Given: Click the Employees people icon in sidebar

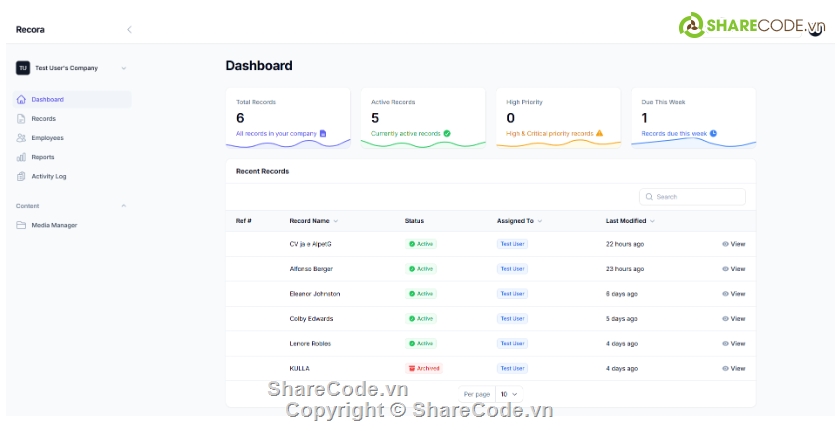Looking at the screenshot, I should pos(21,138).
